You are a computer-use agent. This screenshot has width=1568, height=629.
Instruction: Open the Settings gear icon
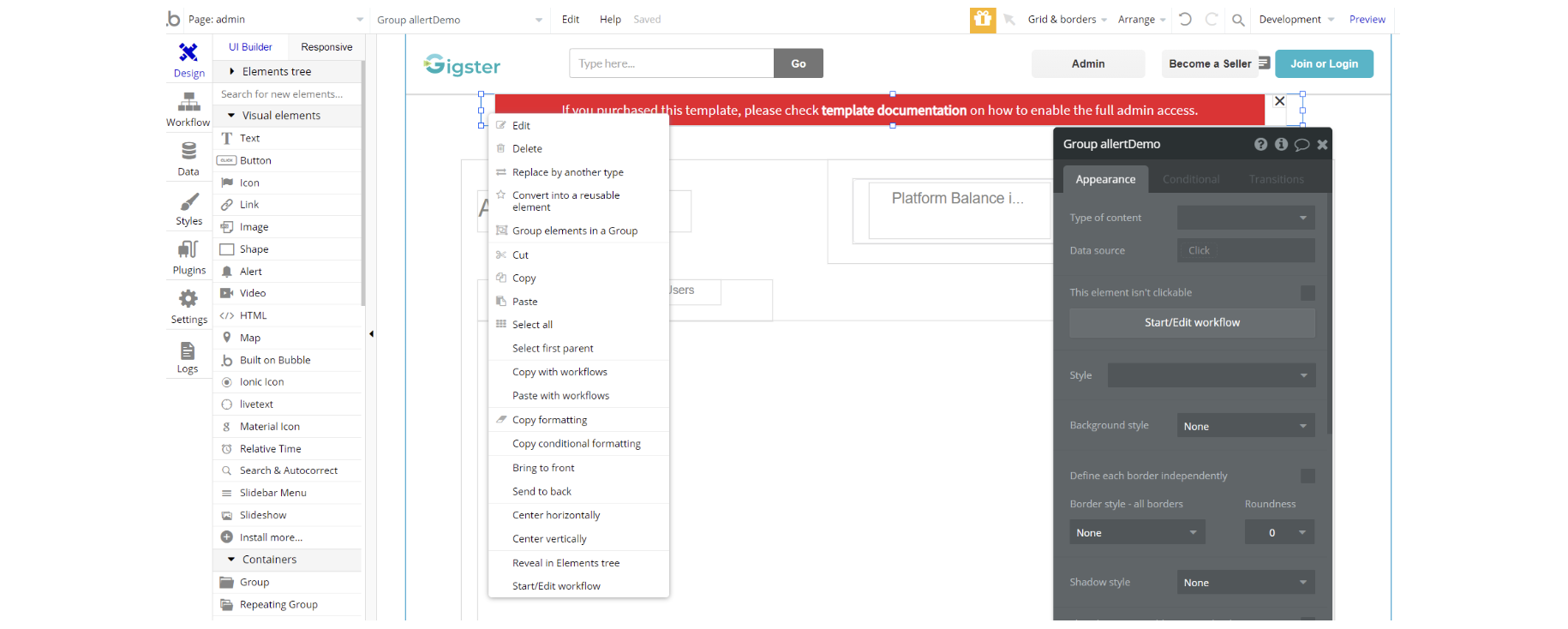coord(189,298)
